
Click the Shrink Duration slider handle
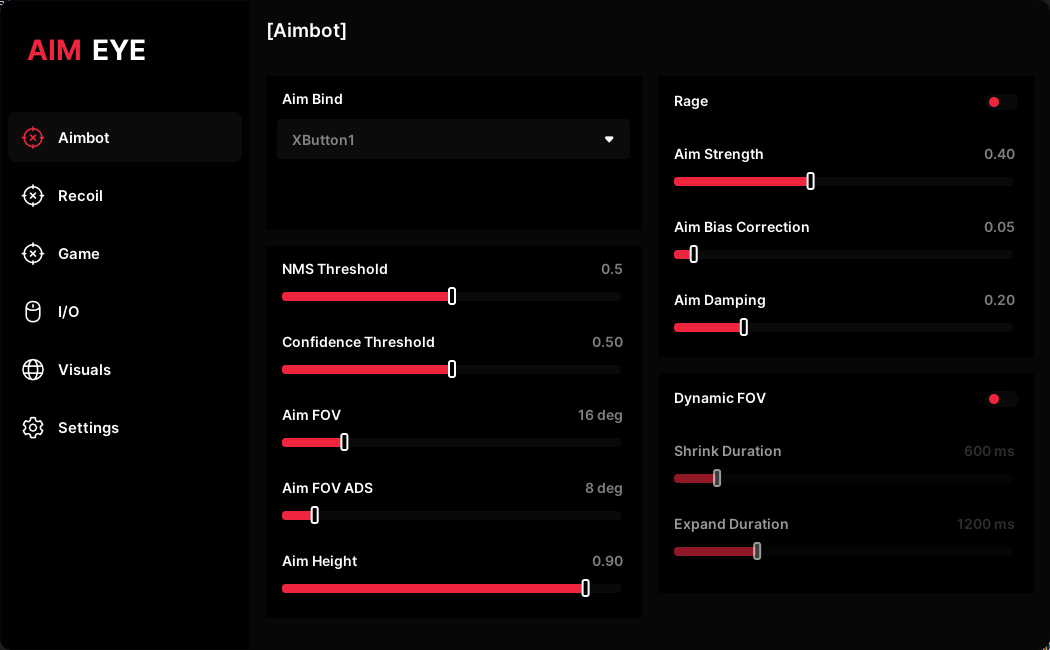[717, 478]
